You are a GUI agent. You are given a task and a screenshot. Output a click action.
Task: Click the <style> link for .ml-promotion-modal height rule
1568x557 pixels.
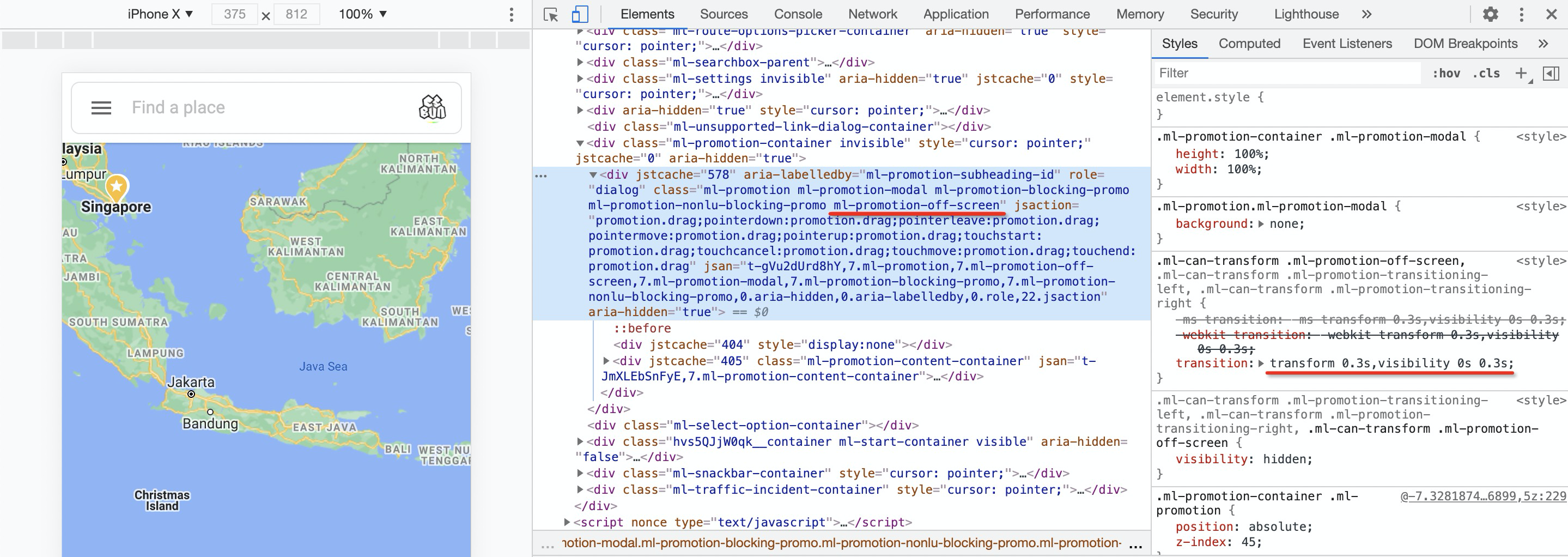click(1541, 136)
